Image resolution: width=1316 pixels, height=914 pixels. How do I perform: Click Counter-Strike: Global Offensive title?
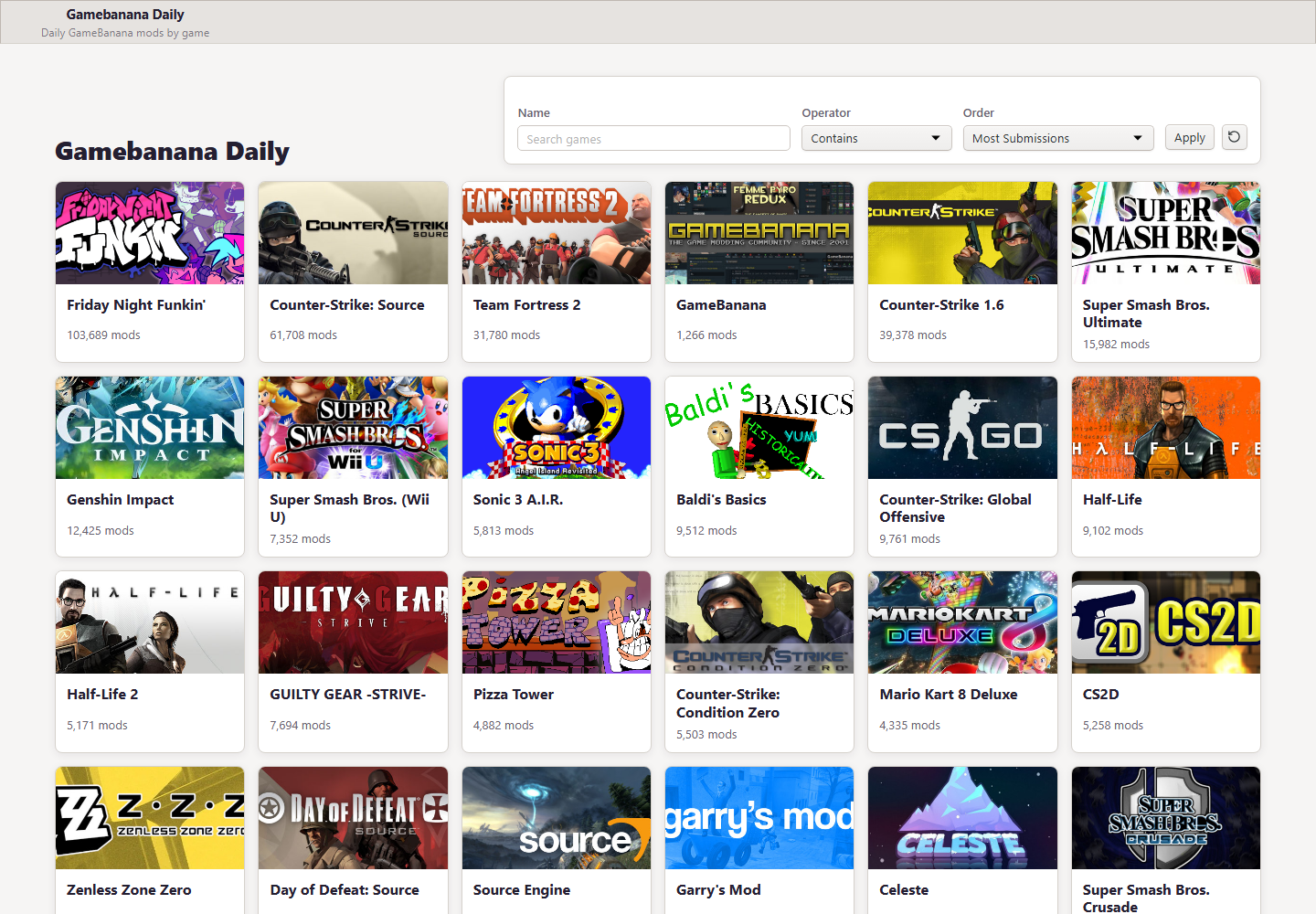(955, 508)
